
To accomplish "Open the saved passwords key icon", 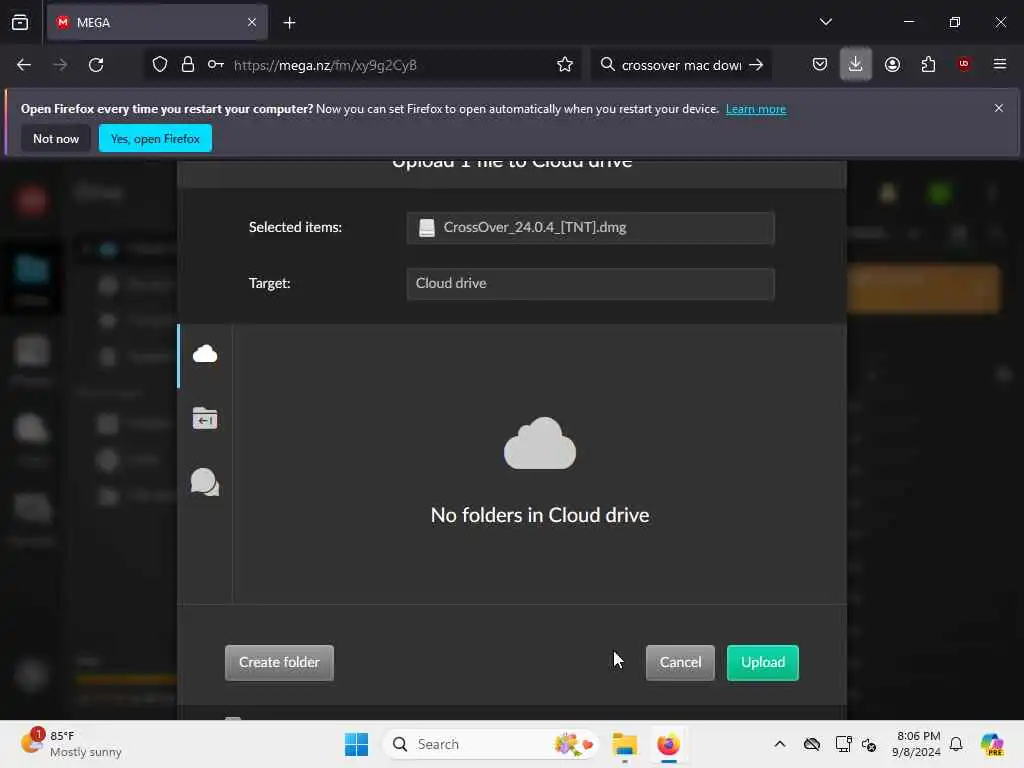I will 216,65.
